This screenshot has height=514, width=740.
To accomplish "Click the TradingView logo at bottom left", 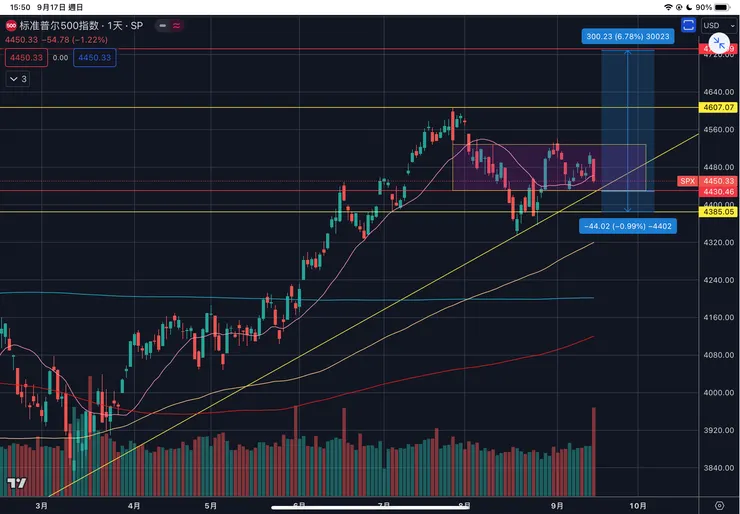I will coord(15,484).
